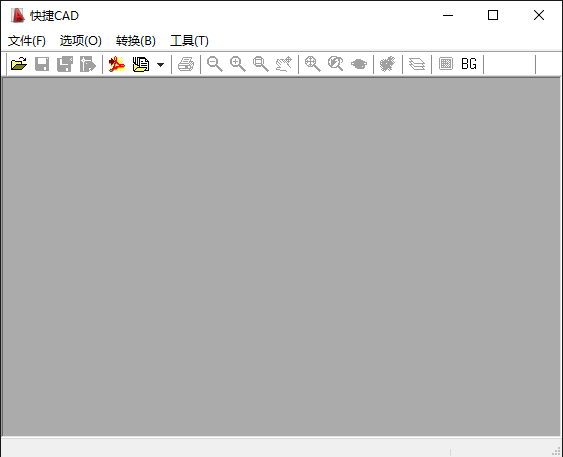Image resolution: width=563 pixels, height=457 pixels.
Task: Click the zoom previous magnifier icon
Action: point(336,64)
